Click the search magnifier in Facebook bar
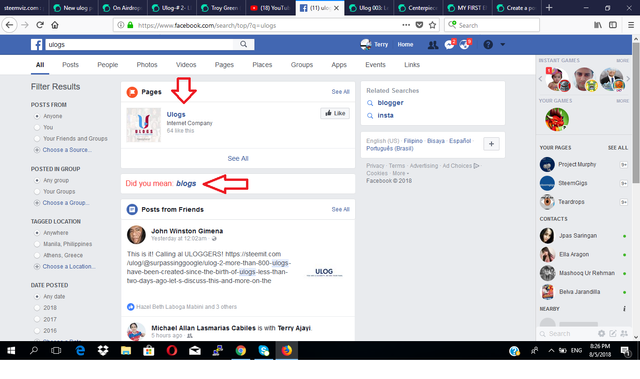The image size is (640, 379). click(x=243, y=44)
